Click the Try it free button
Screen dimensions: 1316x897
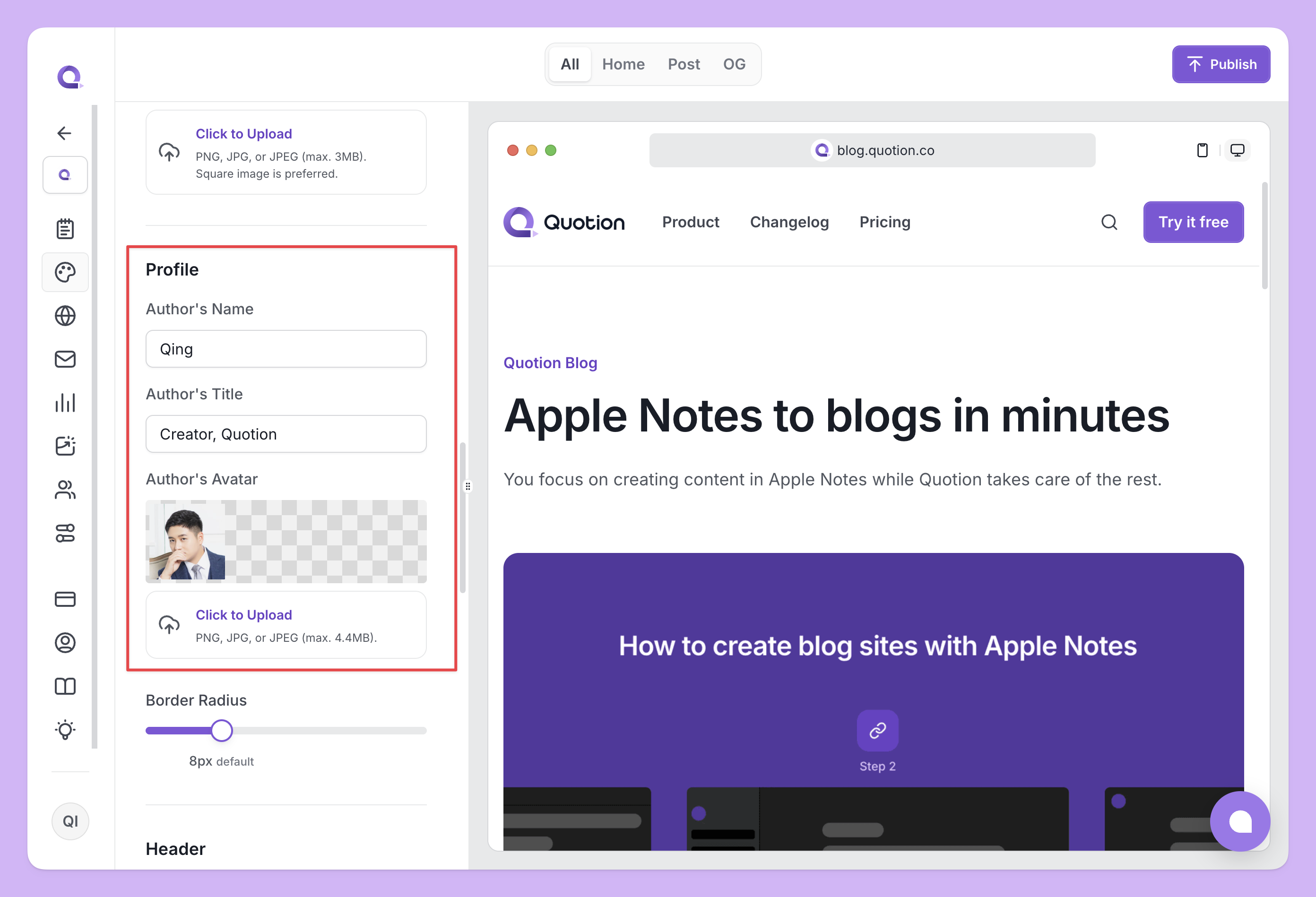click(1193, 222)
